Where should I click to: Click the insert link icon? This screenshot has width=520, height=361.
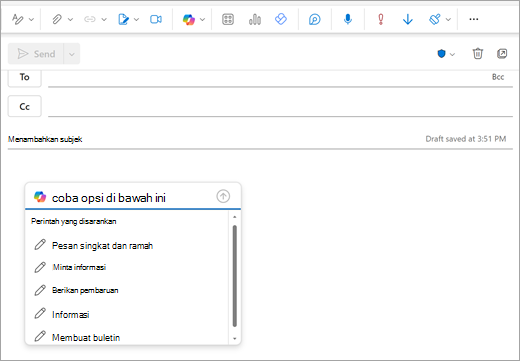tap(90, 19)
